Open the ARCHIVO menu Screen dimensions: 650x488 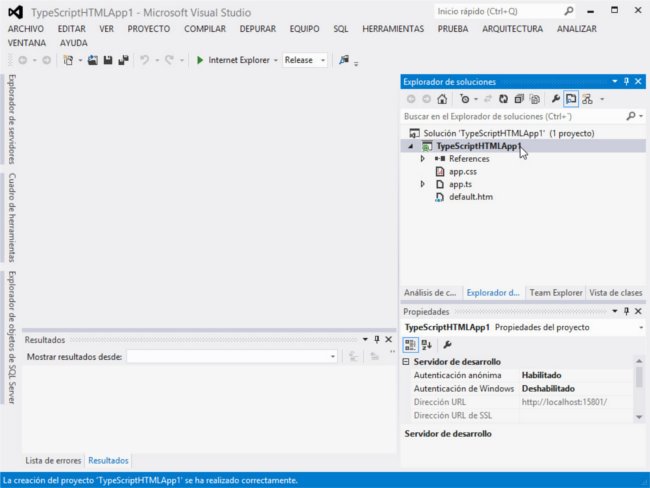coord(26,29)
